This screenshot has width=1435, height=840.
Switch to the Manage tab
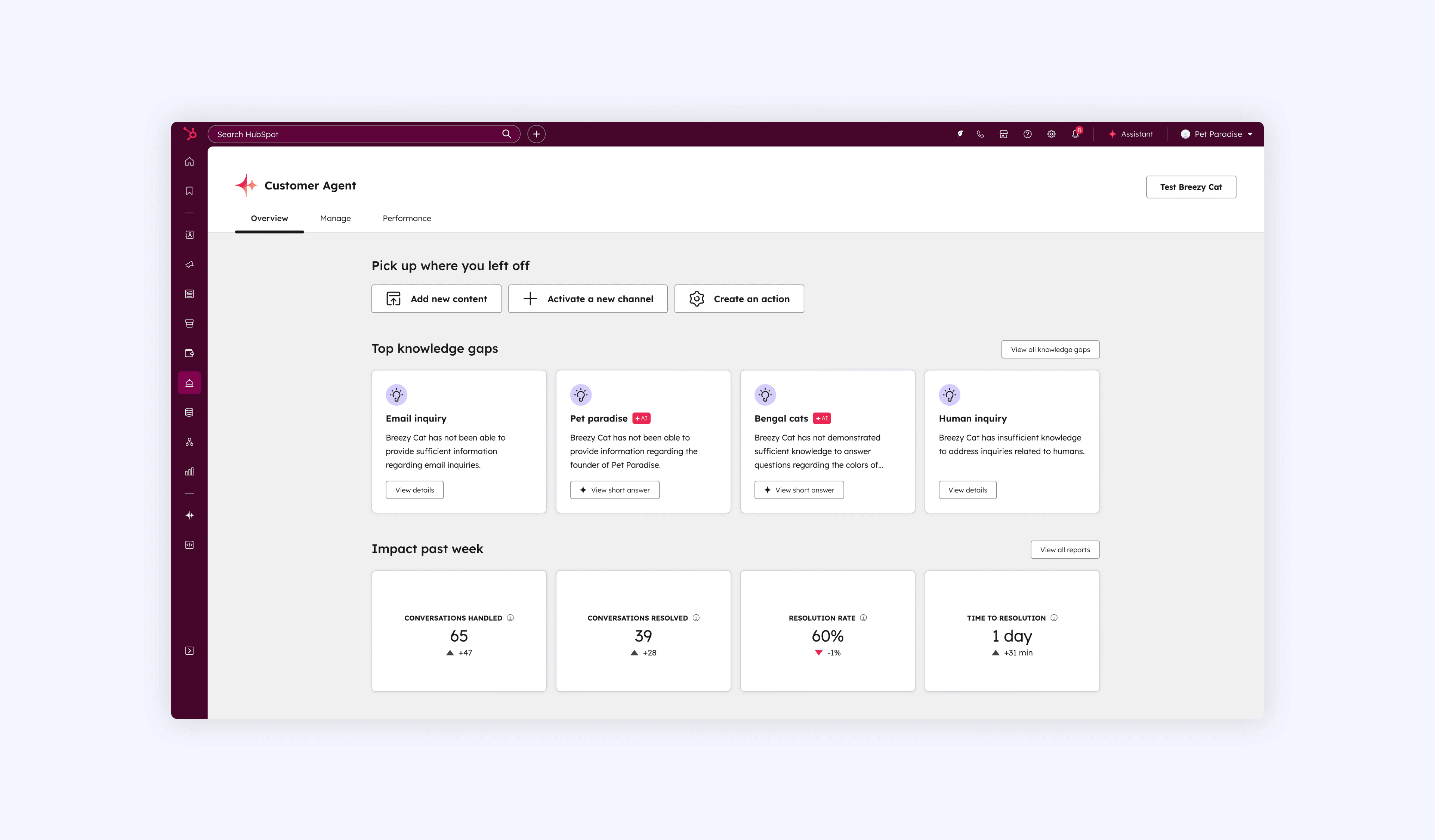pyautogui.click(x=336, y=219)
